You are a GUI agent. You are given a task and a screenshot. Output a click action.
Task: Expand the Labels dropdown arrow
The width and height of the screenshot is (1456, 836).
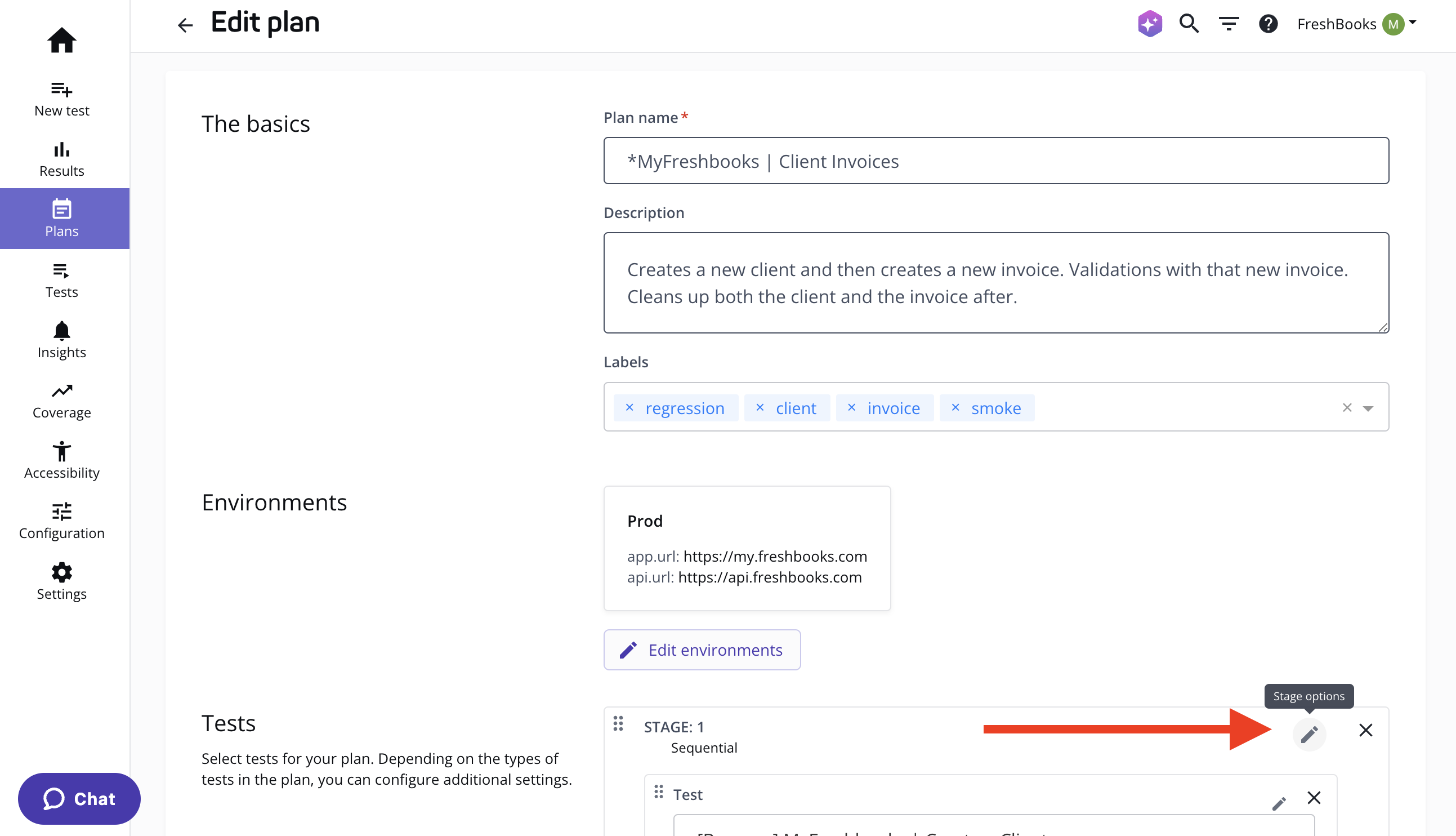(x=1368, y=408)
